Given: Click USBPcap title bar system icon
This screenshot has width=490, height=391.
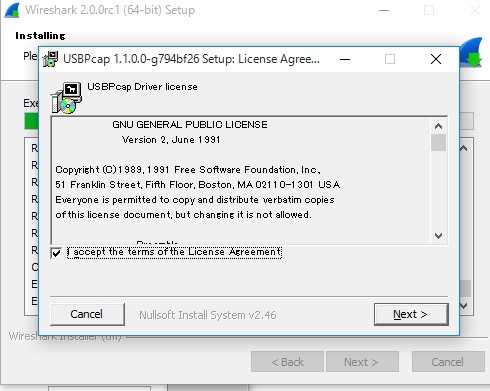Looking at the screenshot, I should [x=50, y=59].
